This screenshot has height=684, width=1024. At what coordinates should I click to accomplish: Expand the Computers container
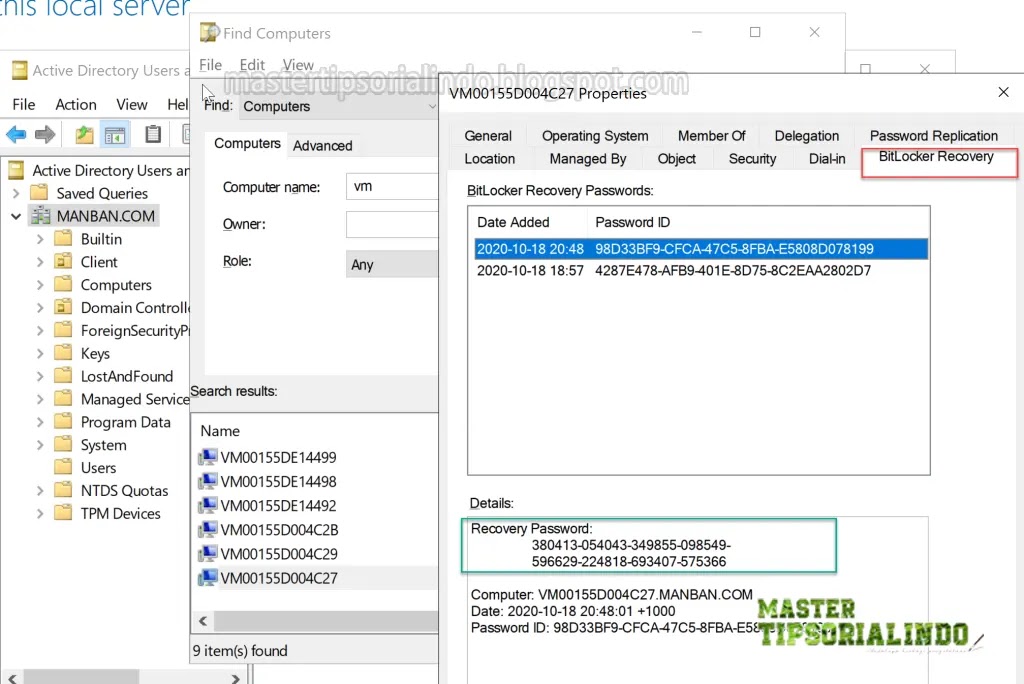click(x=40, y=285)
